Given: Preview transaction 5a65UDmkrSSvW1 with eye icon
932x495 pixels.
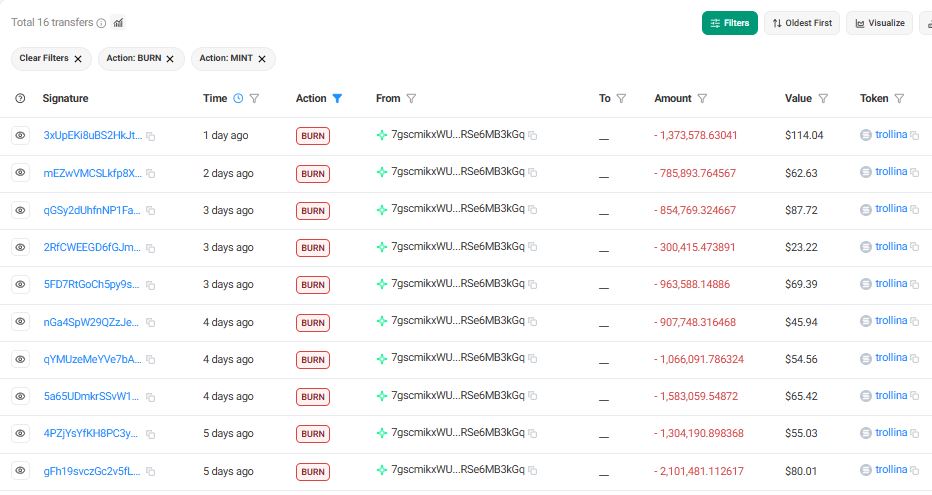Looking at the screenshot, I should point(20,396).
